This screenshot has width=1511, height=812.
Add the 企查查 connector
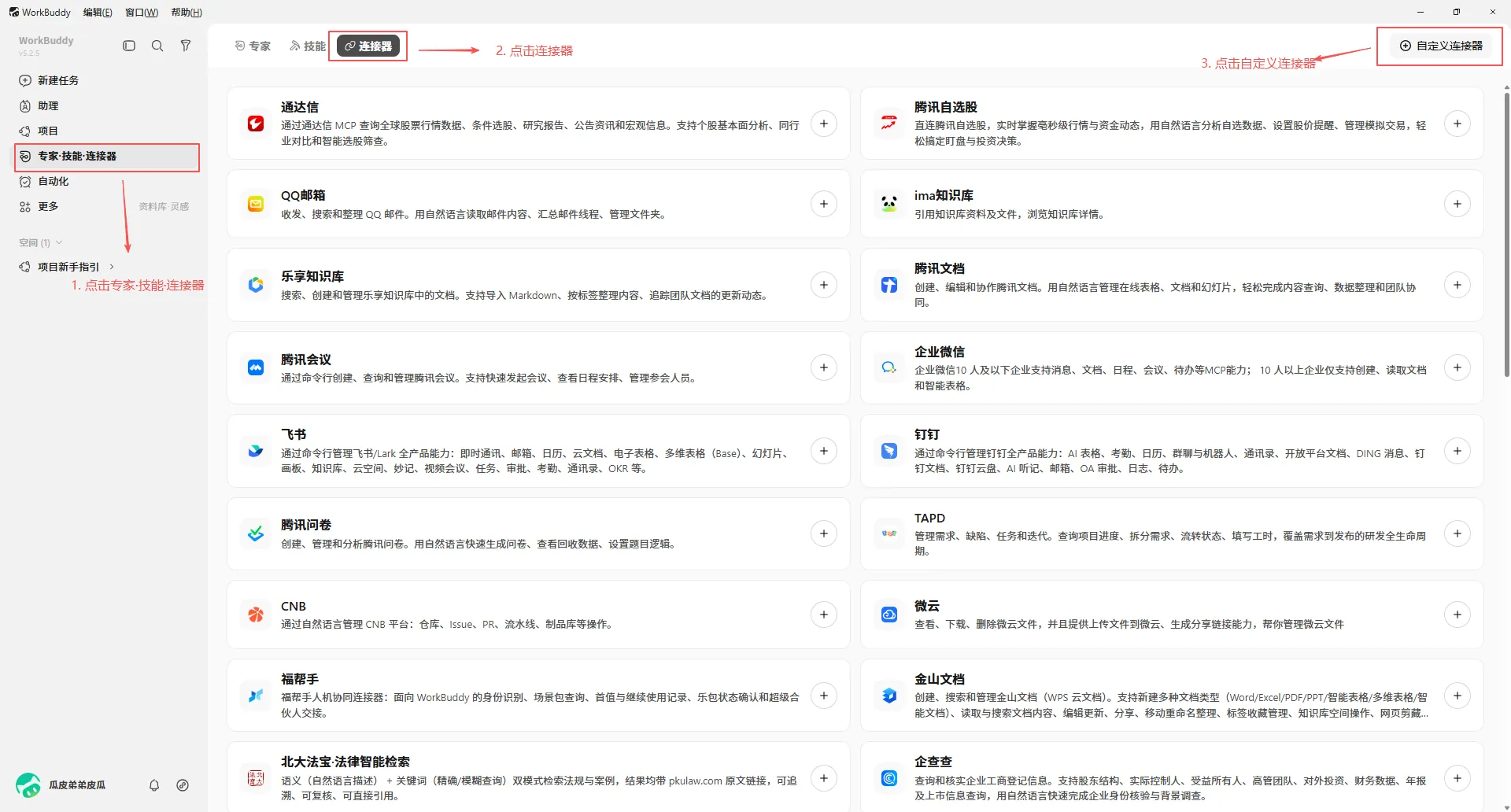point(1457,778)
